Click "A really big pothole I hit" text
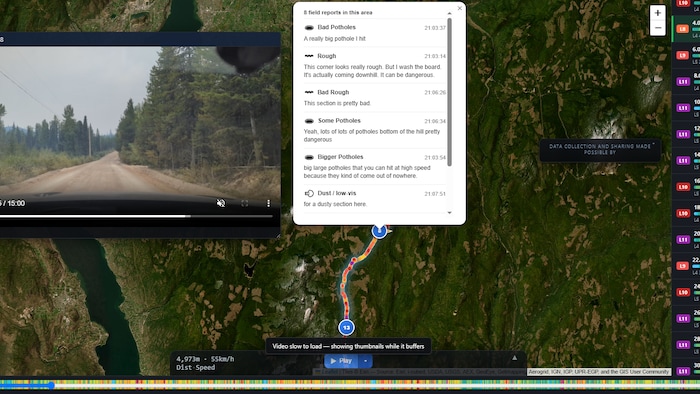Viewport: 700px width, 394px height. point(334,39)
